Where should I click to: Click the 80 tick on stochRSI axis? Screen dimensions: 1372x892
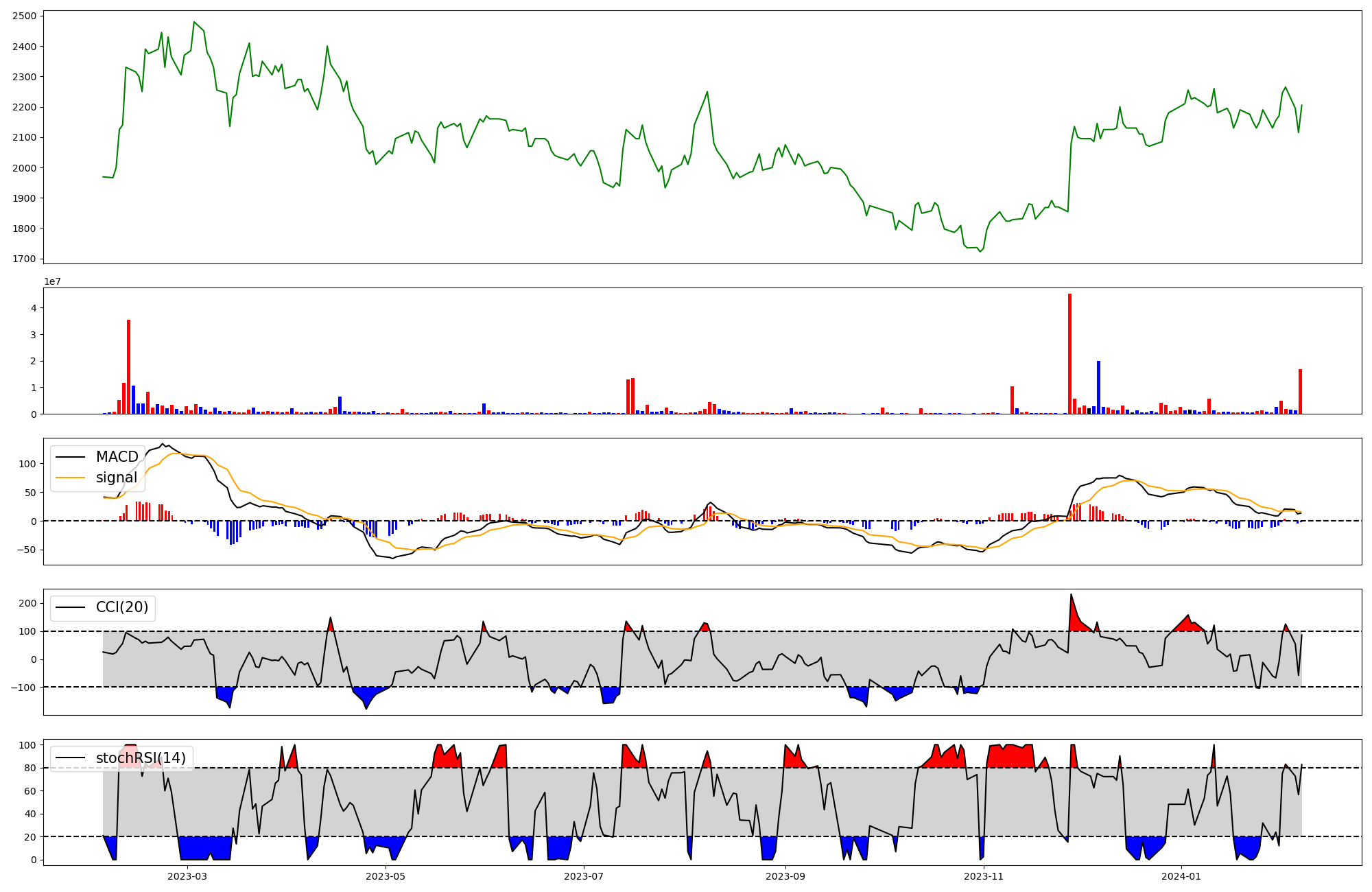[x=32, y=768]
